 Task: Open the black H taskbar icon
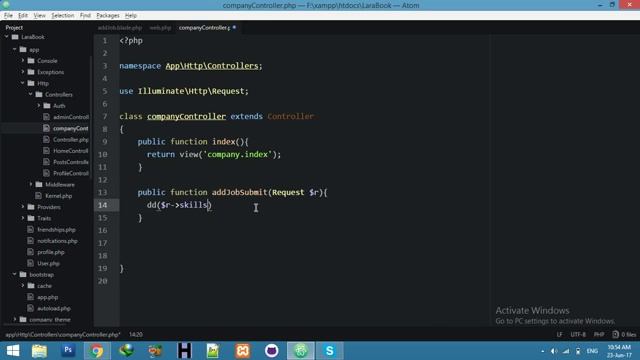pyautogui.click(x=184, y=351)
